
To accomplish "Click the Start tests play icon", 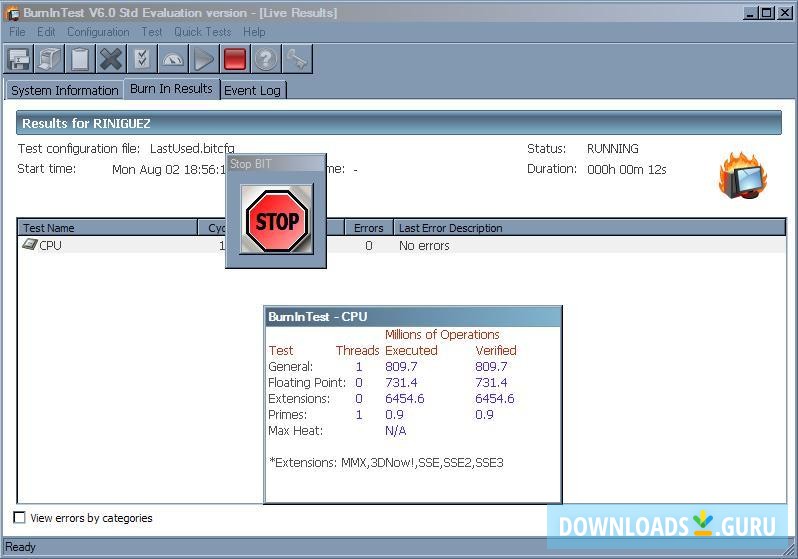I will [x=204, y=59].
